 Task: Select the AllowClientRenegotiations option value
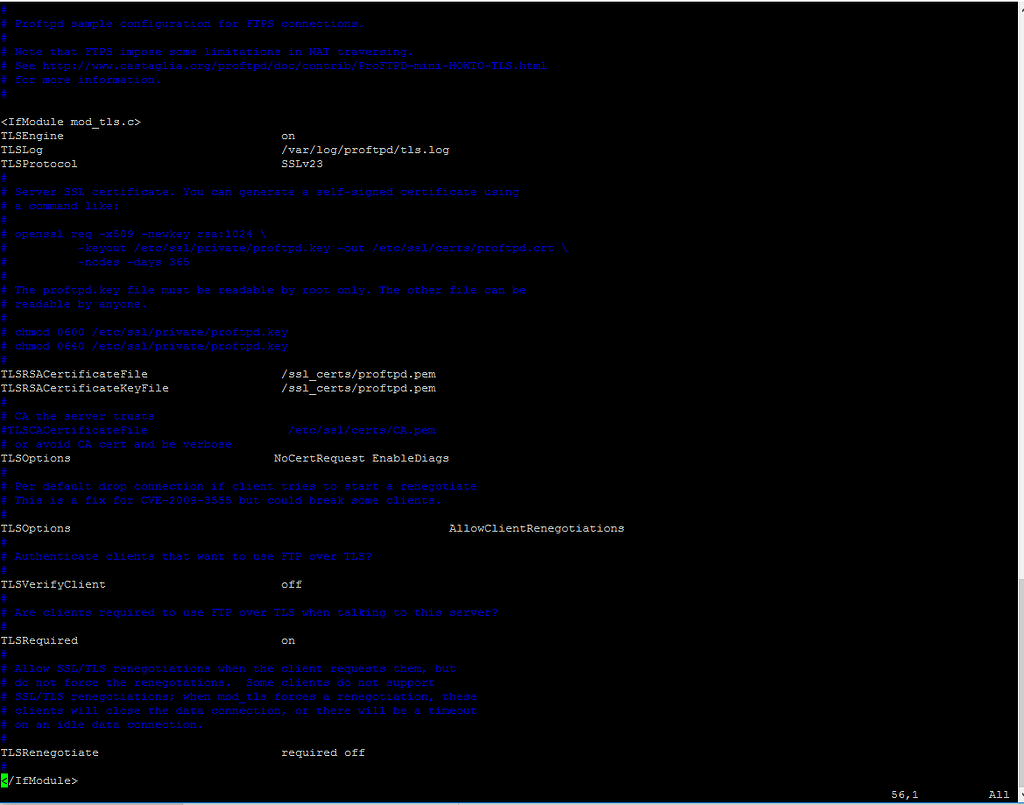(536, 527)
